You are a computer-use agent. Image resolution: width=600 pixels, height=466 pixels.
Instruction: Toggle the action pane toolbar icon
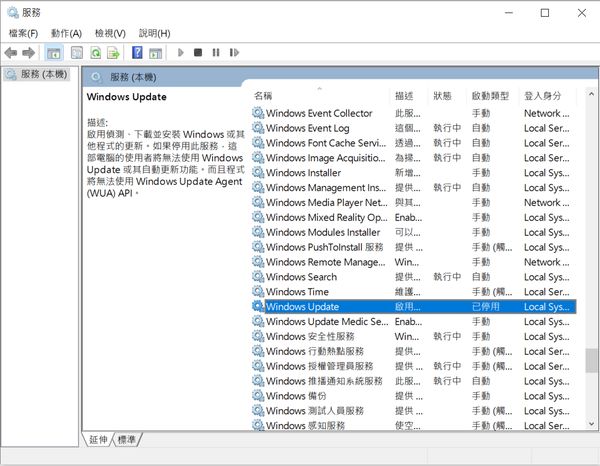point(155,53)
